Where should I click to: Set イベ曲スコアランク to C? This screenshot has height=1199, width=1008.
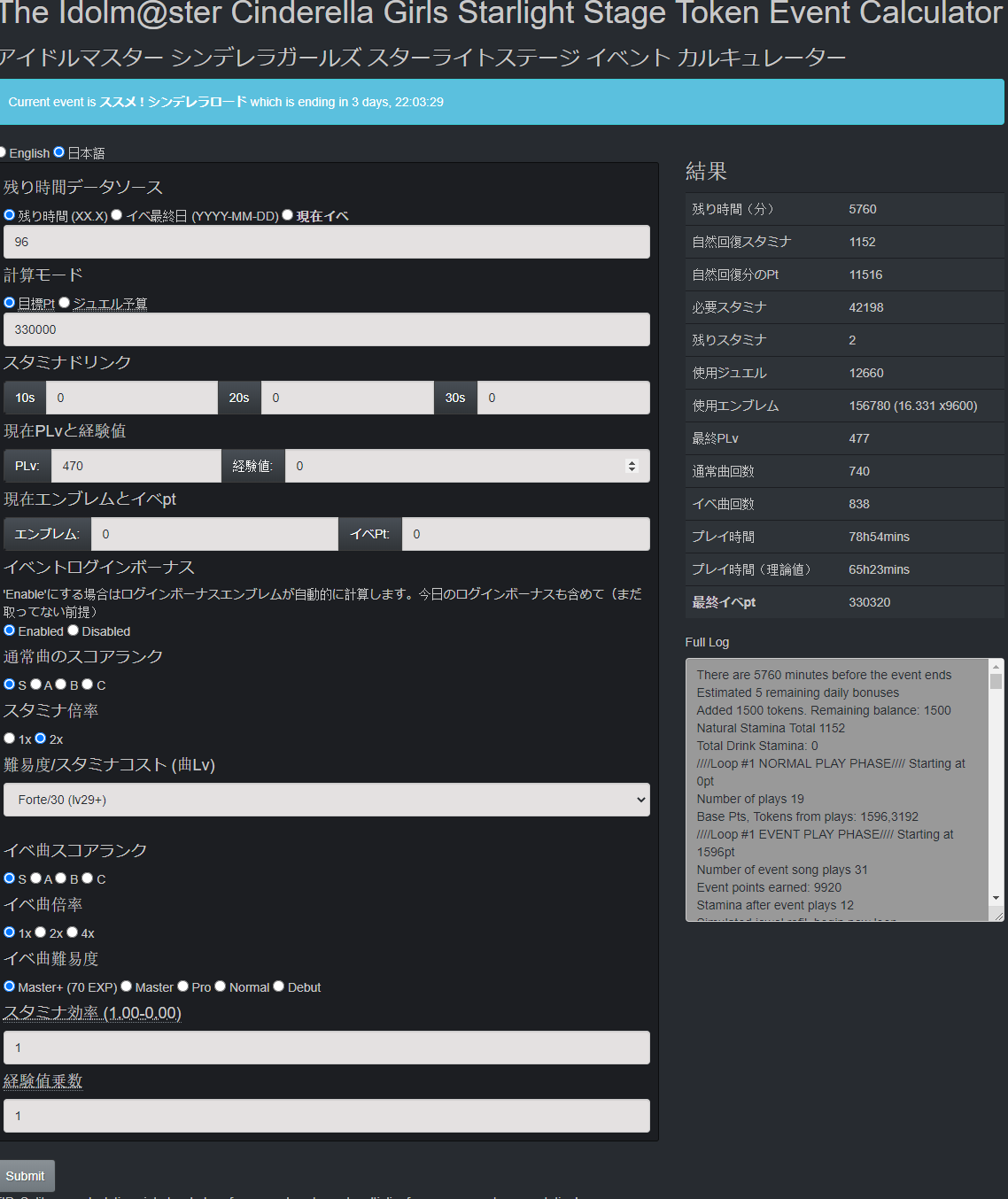(88, 878)
